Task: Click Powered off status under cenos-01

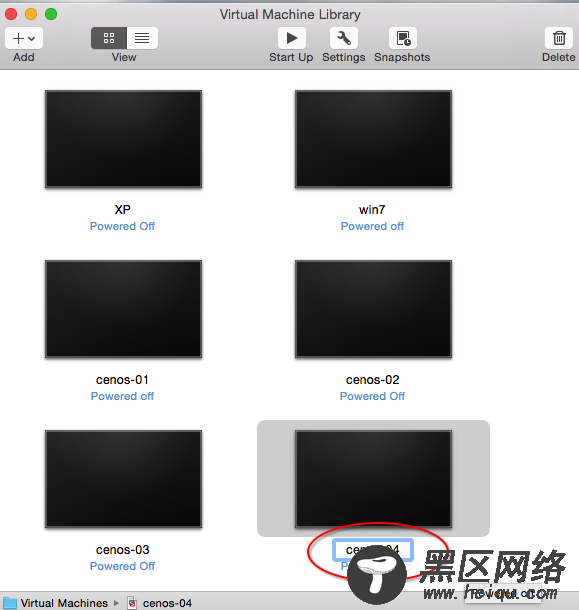Action: click(x=122, y=396)
